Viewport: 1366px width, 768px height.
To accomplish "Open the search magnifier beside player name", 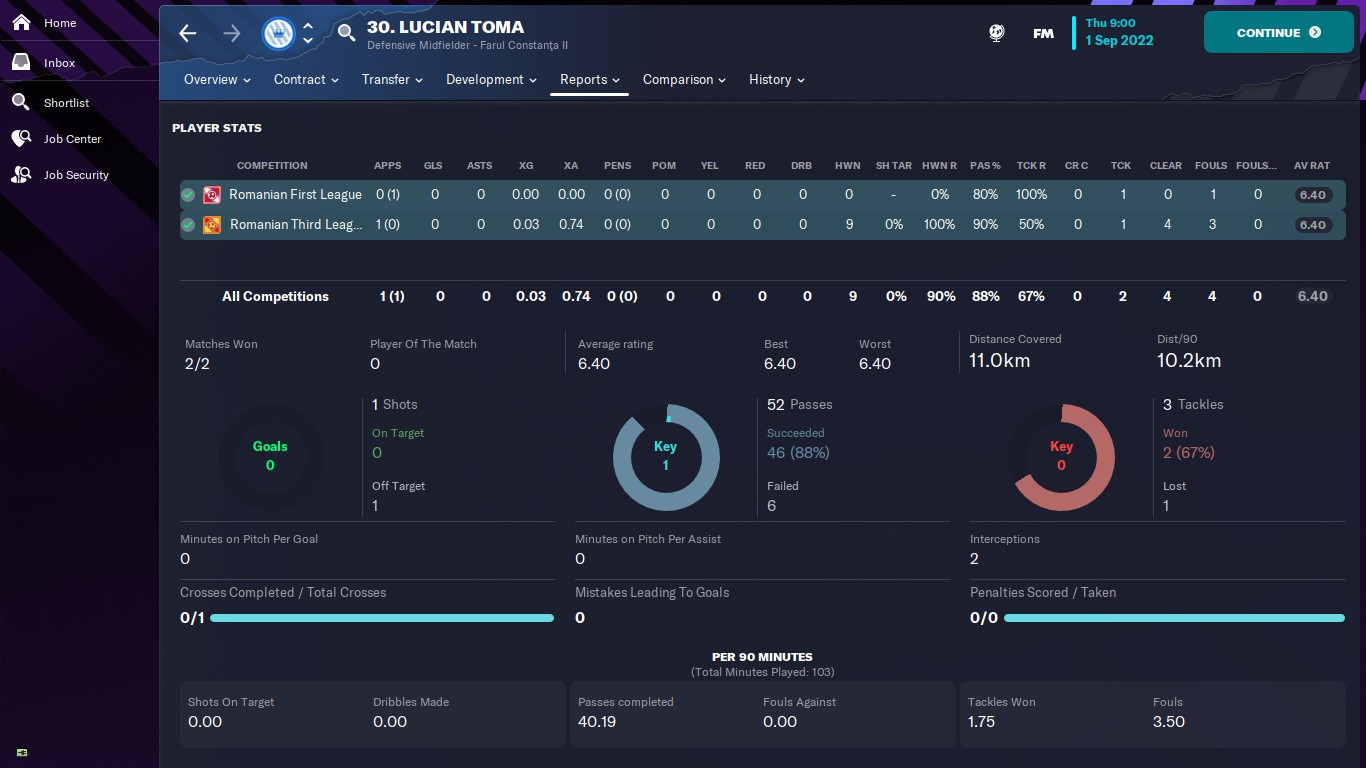I will pos(346,33).
